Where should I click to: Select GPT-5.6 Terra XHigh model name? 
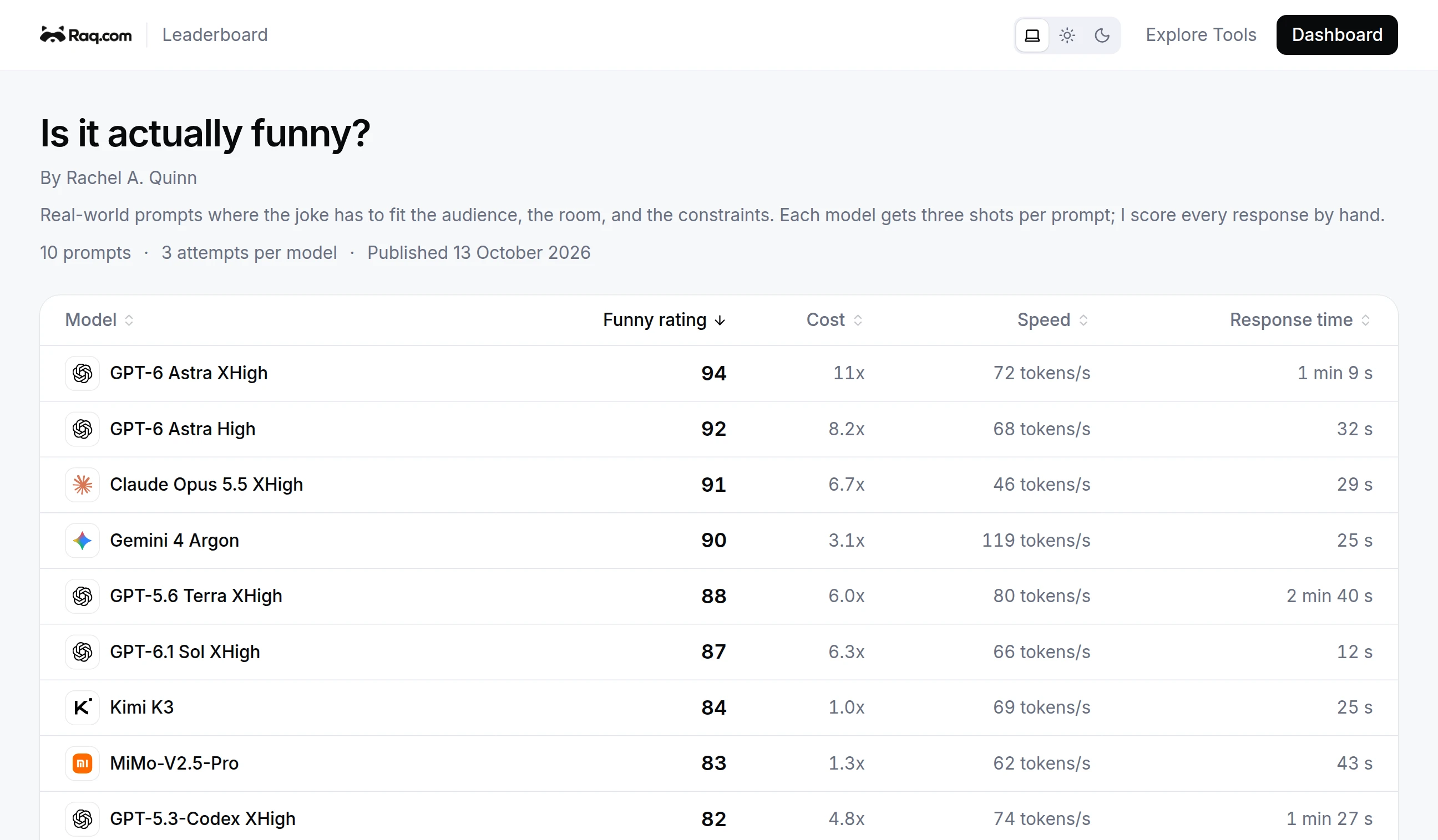pyautogui.click(x=196, y=596)
